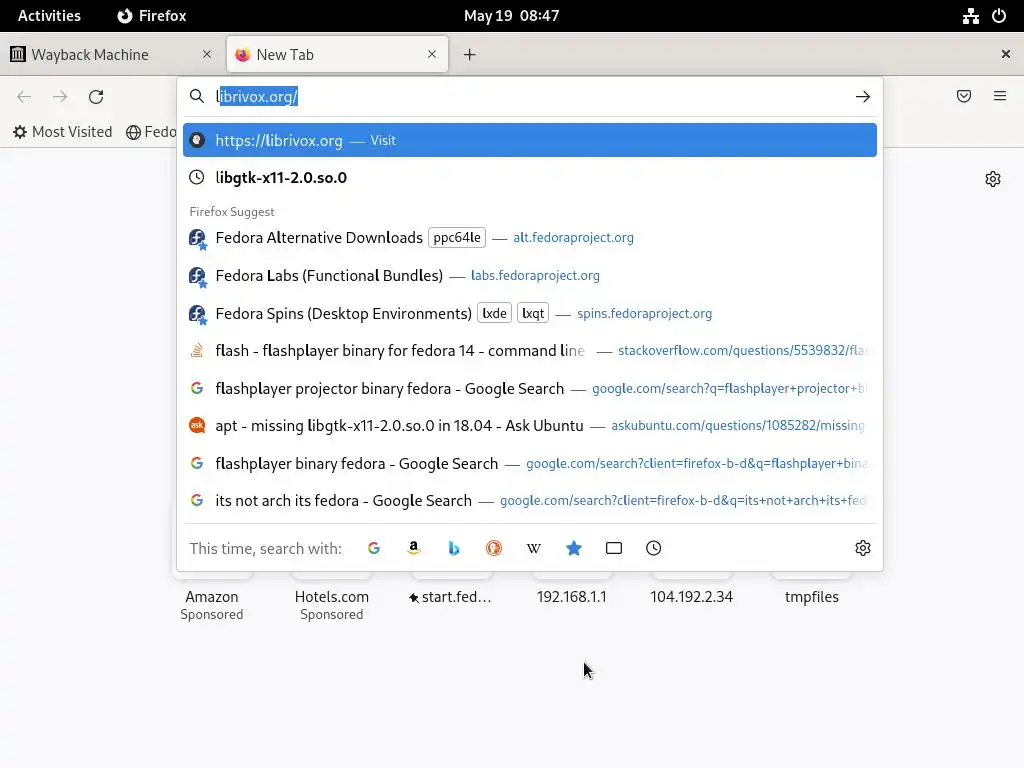The image size is (1024, 768).
Task: Search open Tabs using tab icon
Action: pyautogui.click(x=614, y=548)
